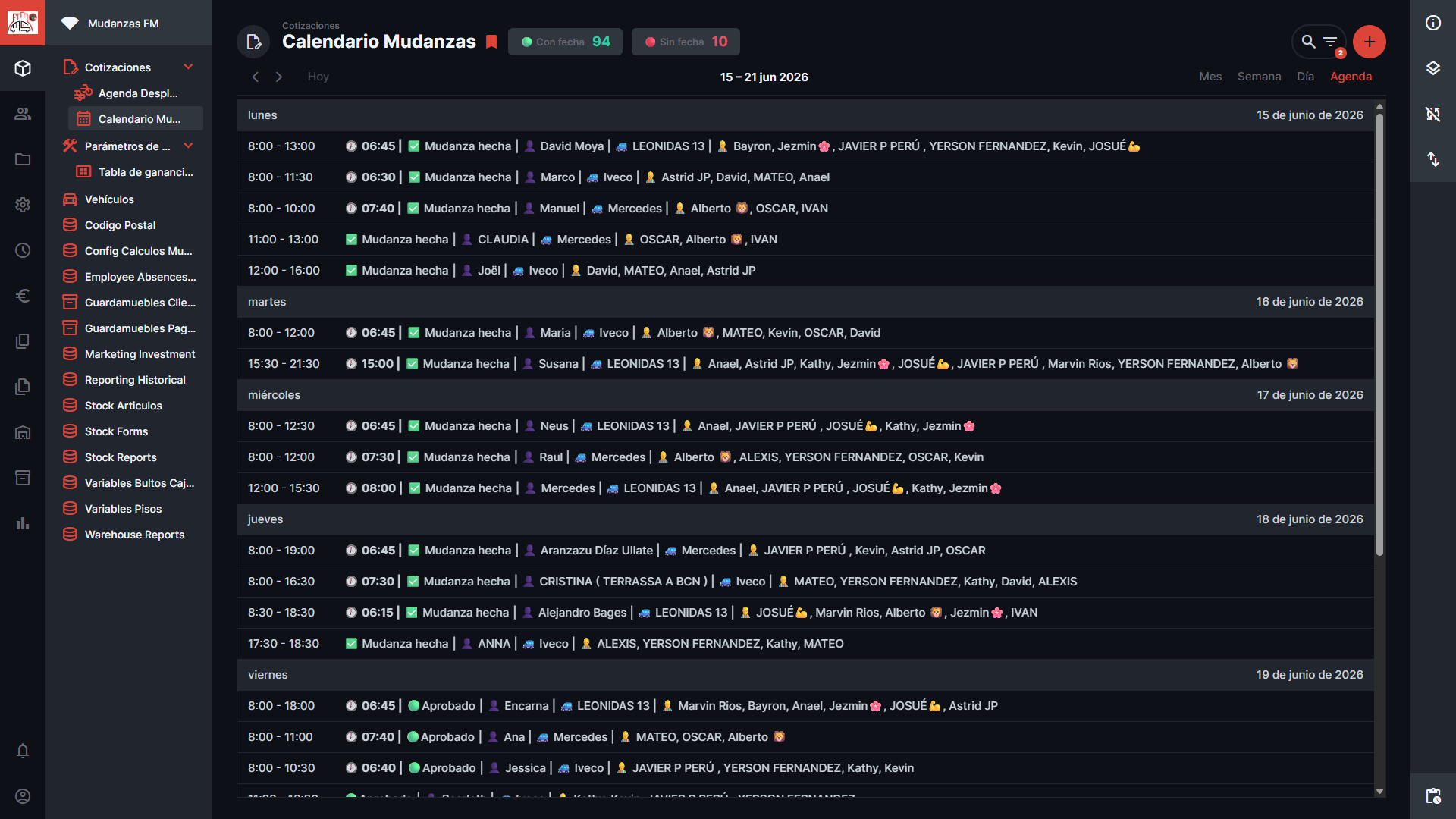Viewport: 1456px width, 819px height.
Task: Go to next week arrow
Action: [x=279, y=77]
